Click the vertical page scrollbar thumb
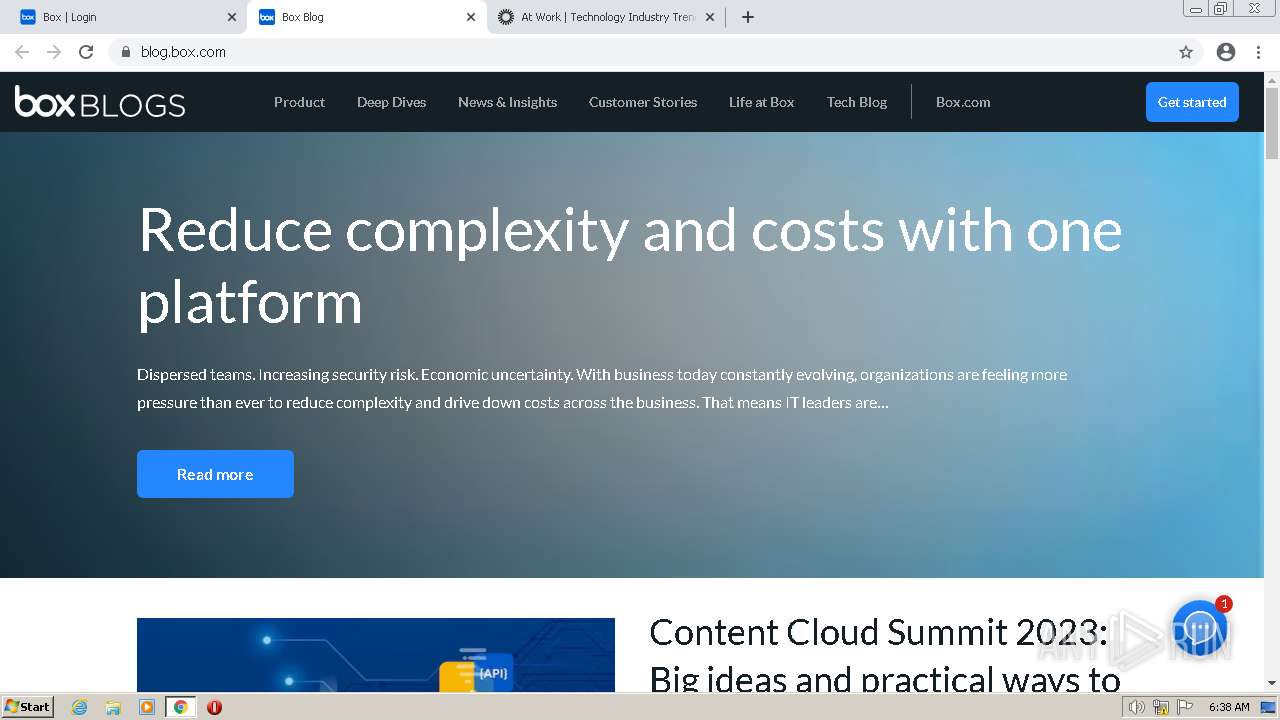 click(x=1272, y=122)
